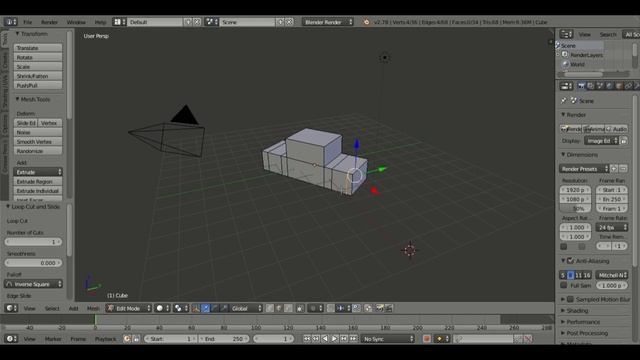Add a new render preset with plus
Screen dimensions: 640x360
(x=614, y=169)
